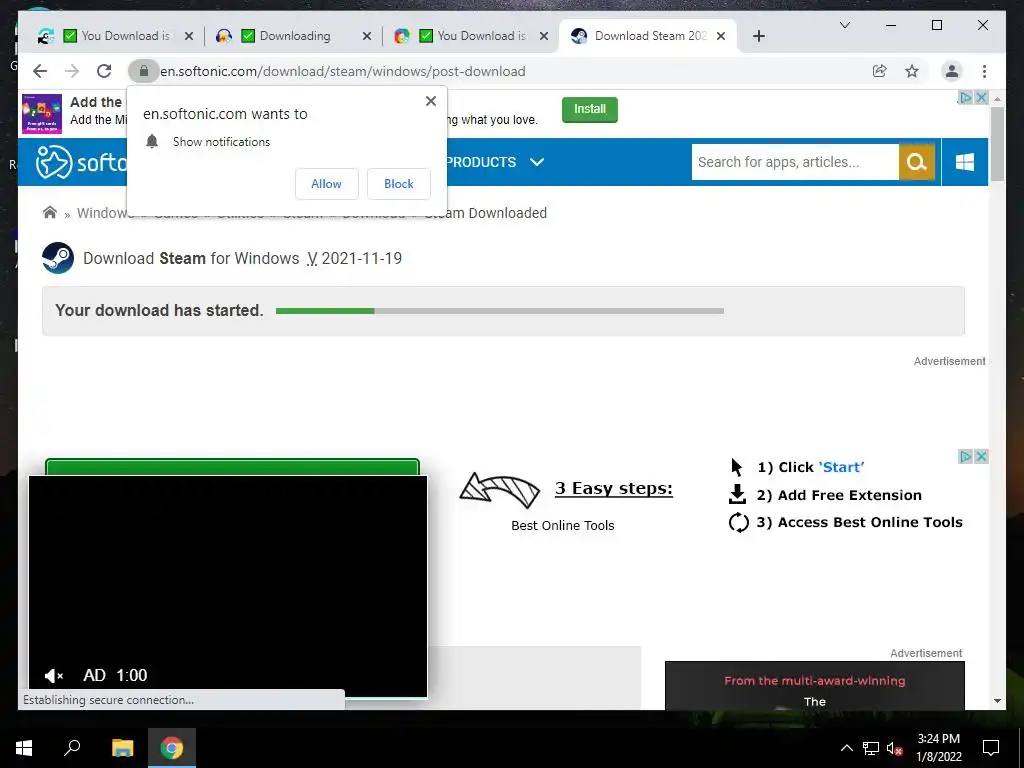Click the green Install ad button
The image size is (1024, 768).
coord(590,110)
